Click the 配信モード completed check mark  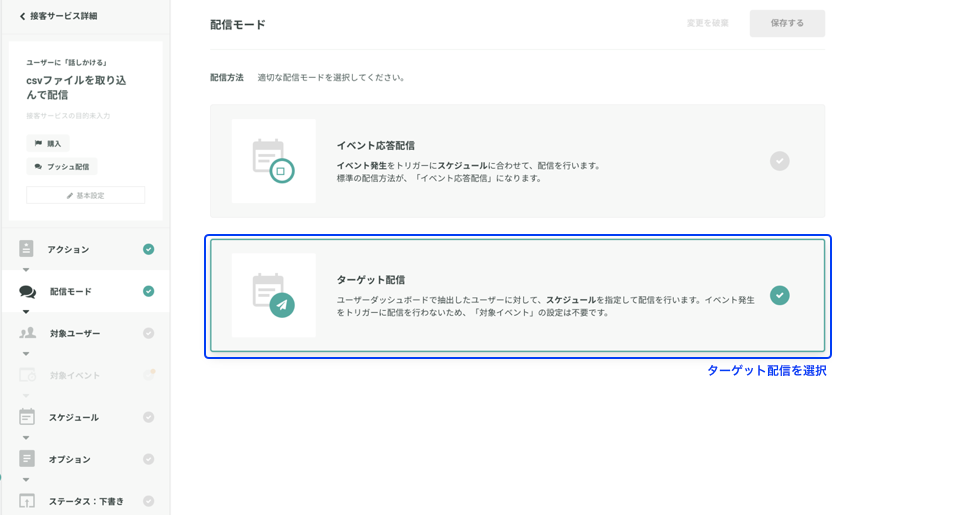coord(148,291)
